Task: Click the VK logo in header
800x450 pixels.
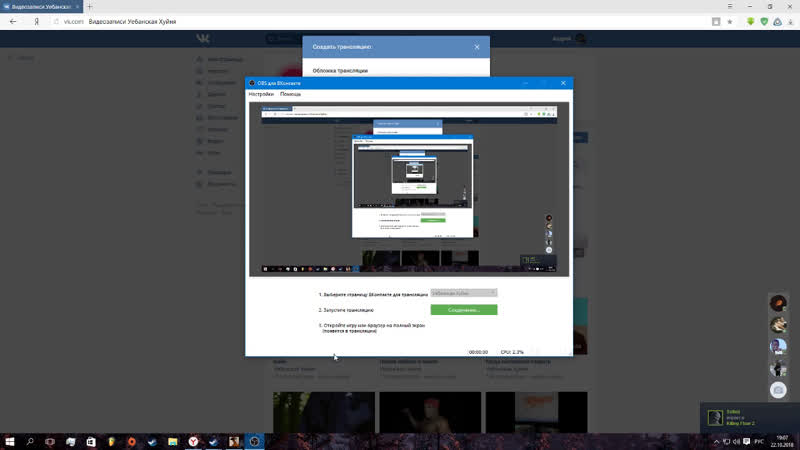Action: pos(203,38)
